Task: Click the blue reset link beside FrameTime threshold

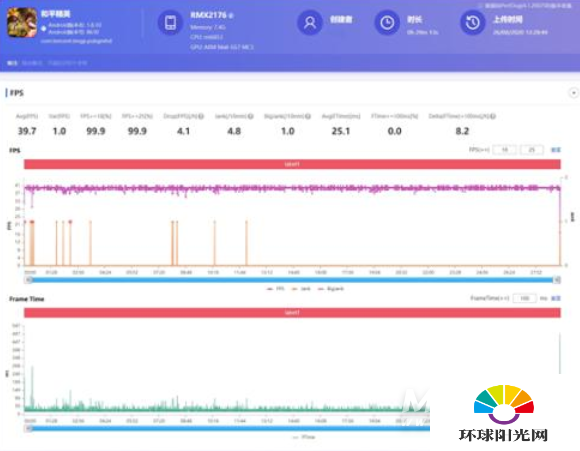Action: [556, 298]
